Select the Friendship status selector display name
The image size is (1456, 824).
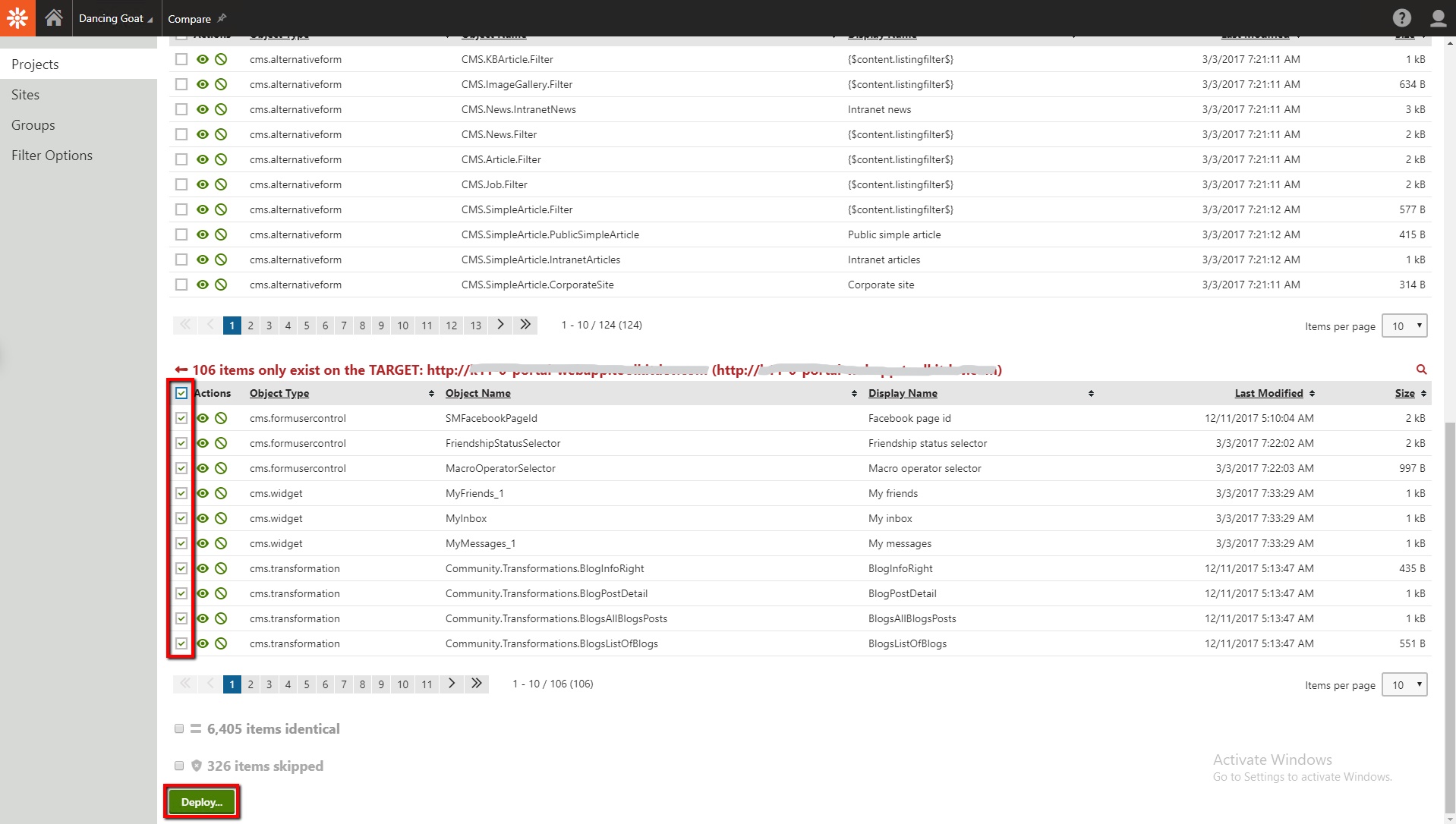click(x=928, y=443)
